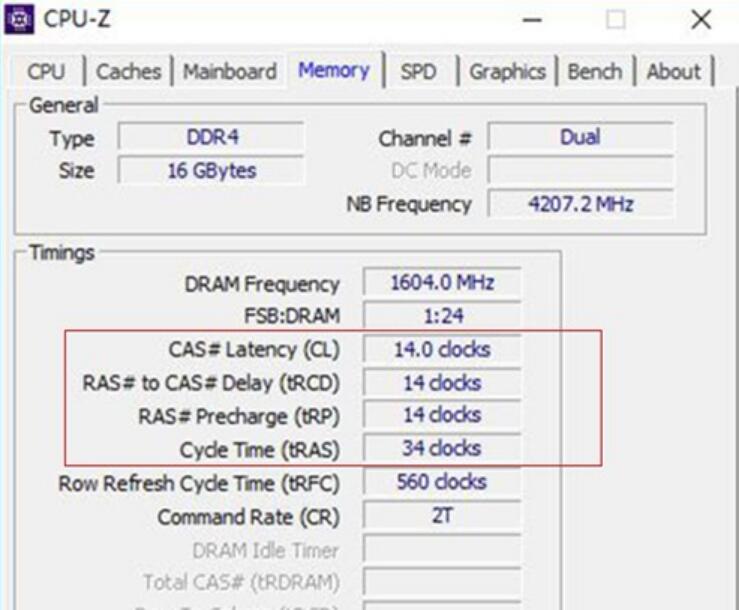The image size is (739, 610).
Task: Open the Graphics tab
Action: (x=507, y=72)
